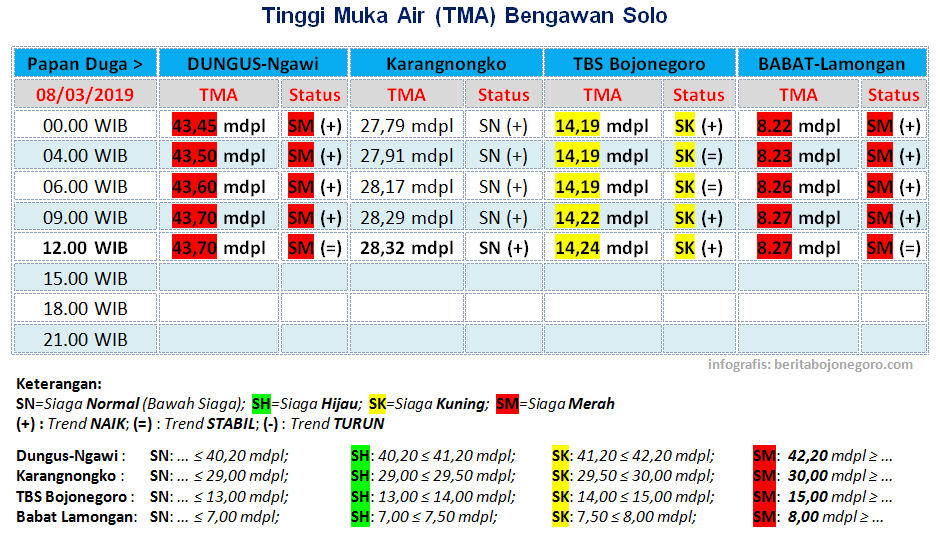Select the 12.00 WIB time row label
The width and height of the screenshot is (940, 534).
pos(85,248)
